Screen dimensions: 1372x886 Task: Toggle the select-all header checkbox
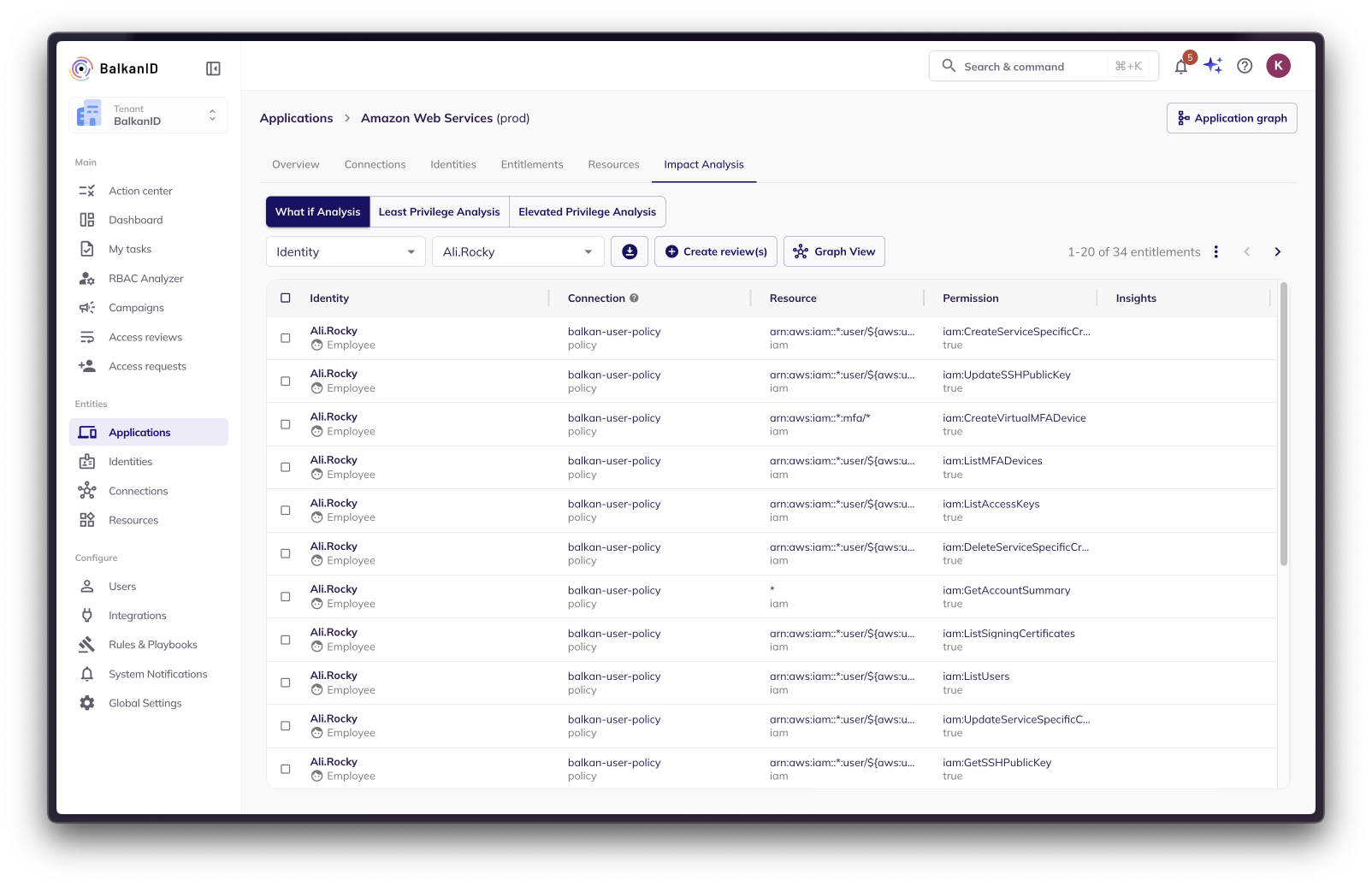[286, 298]
